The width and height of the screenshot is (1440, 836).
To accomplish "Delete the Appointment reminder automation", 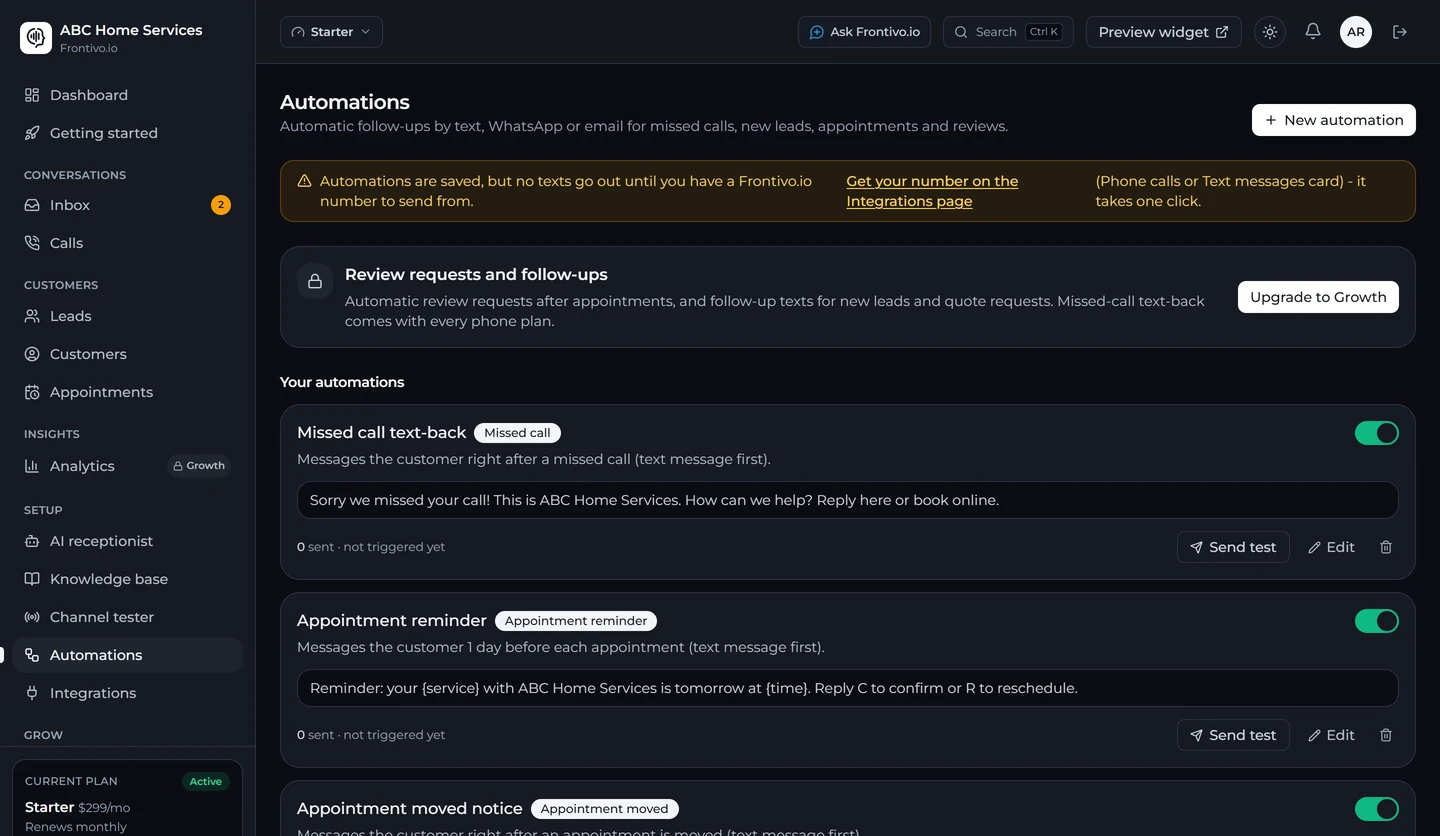I will 1386,735.
